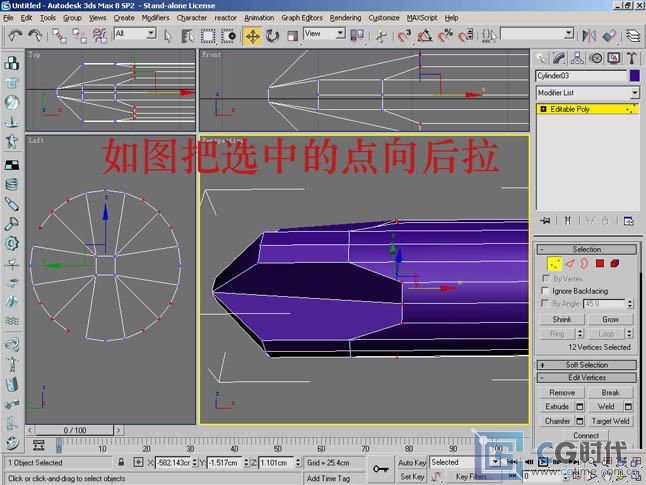
Task: Switch to the Create command panel tab
Action: 541,59
